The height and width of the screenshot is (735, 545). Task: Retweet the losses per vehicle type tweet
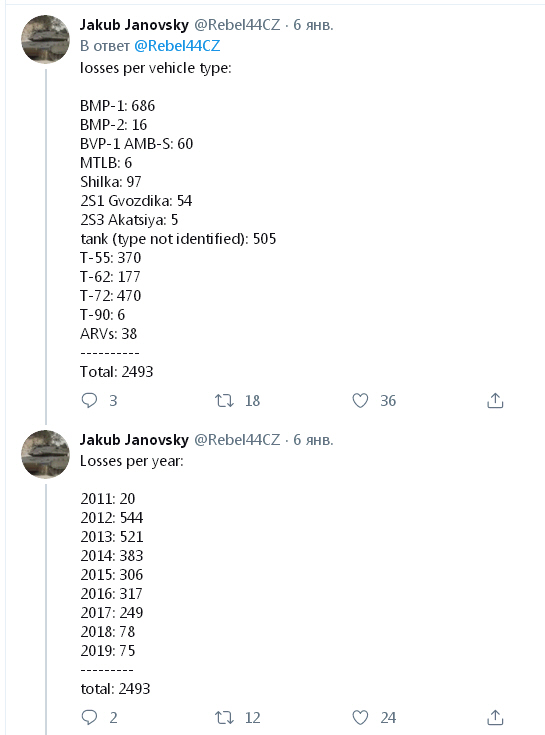(224, 401)
